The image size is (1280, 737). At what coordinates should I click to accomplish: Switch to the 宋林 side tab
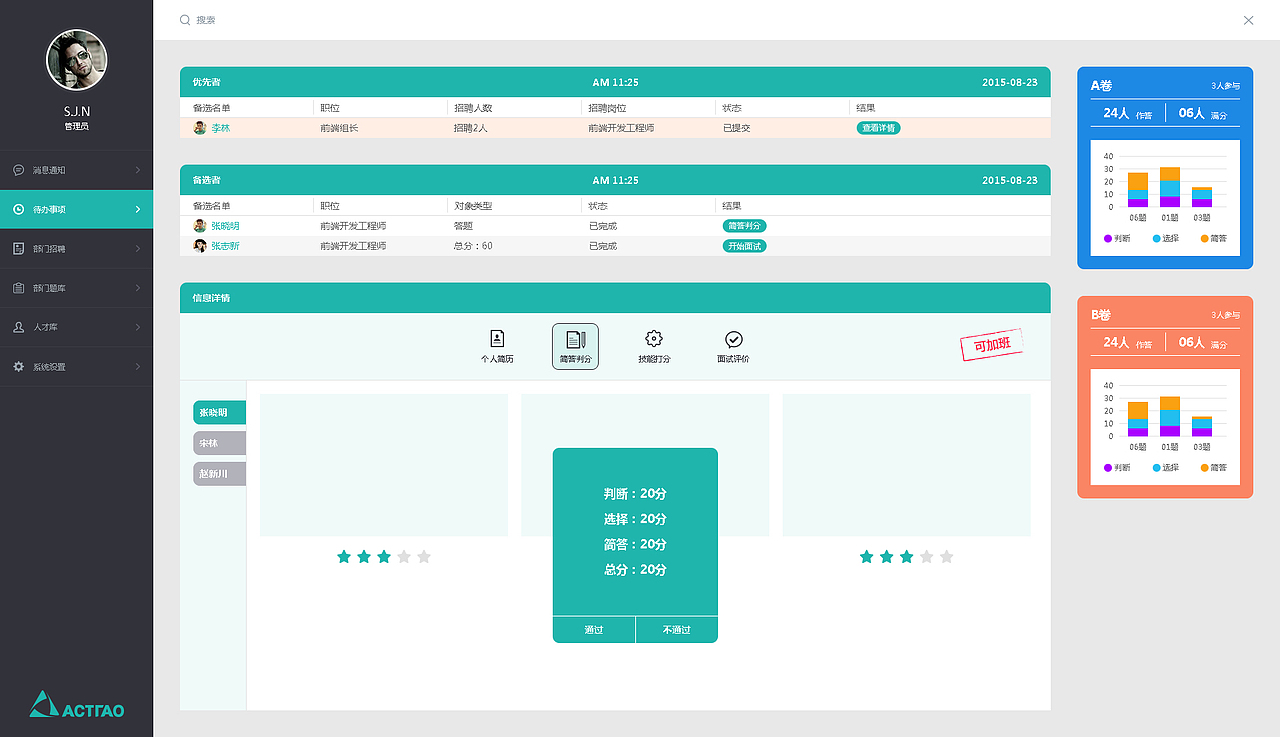click(219, 443)
